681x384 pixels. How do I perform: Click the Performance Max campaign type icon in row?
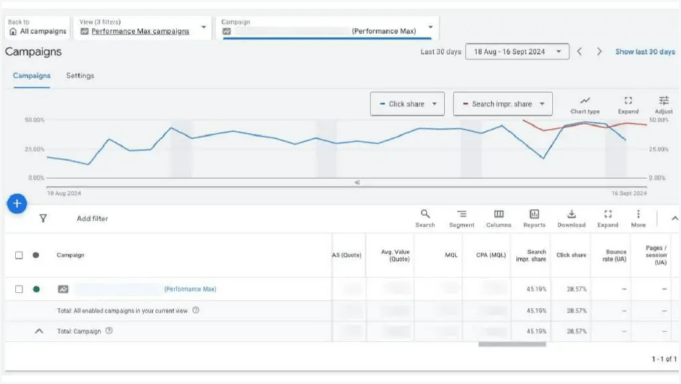tap(63, 289)
